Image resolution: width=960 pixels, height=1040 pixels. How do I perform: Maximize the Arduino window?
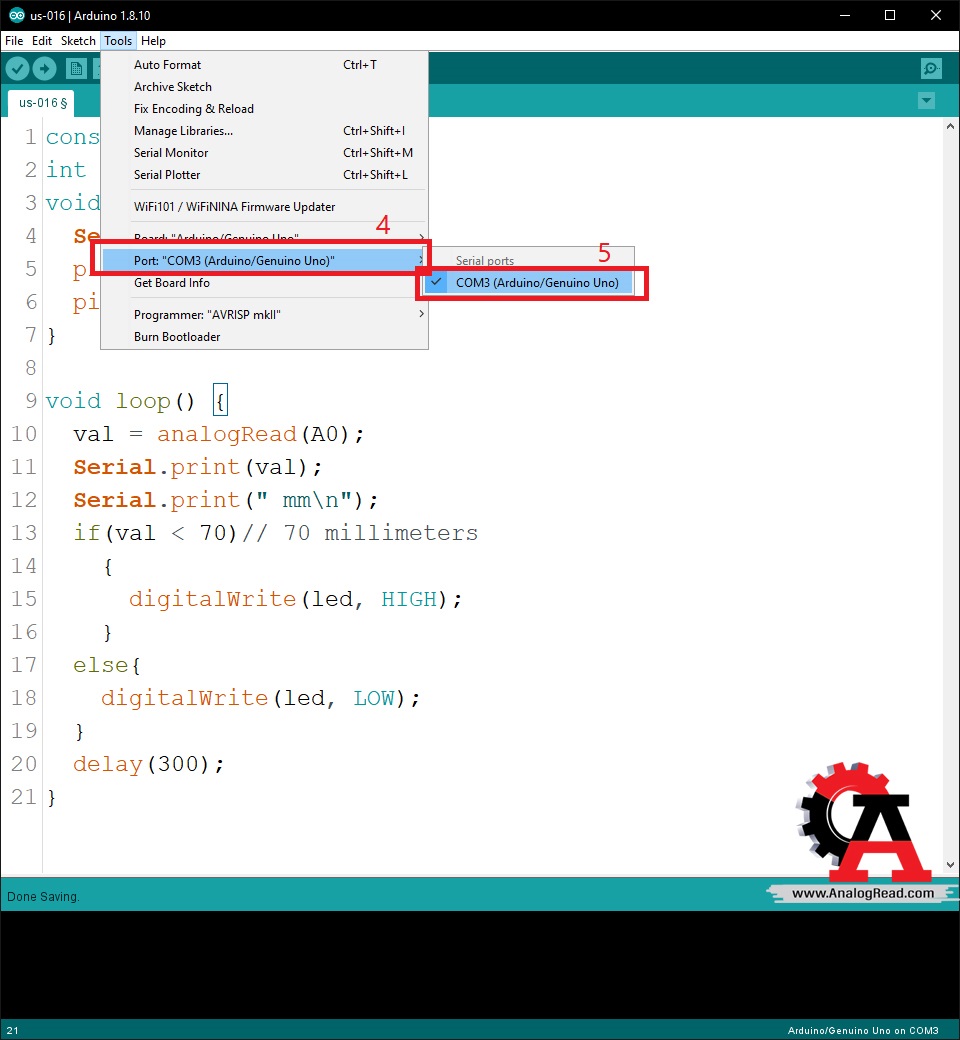(890, 15)
